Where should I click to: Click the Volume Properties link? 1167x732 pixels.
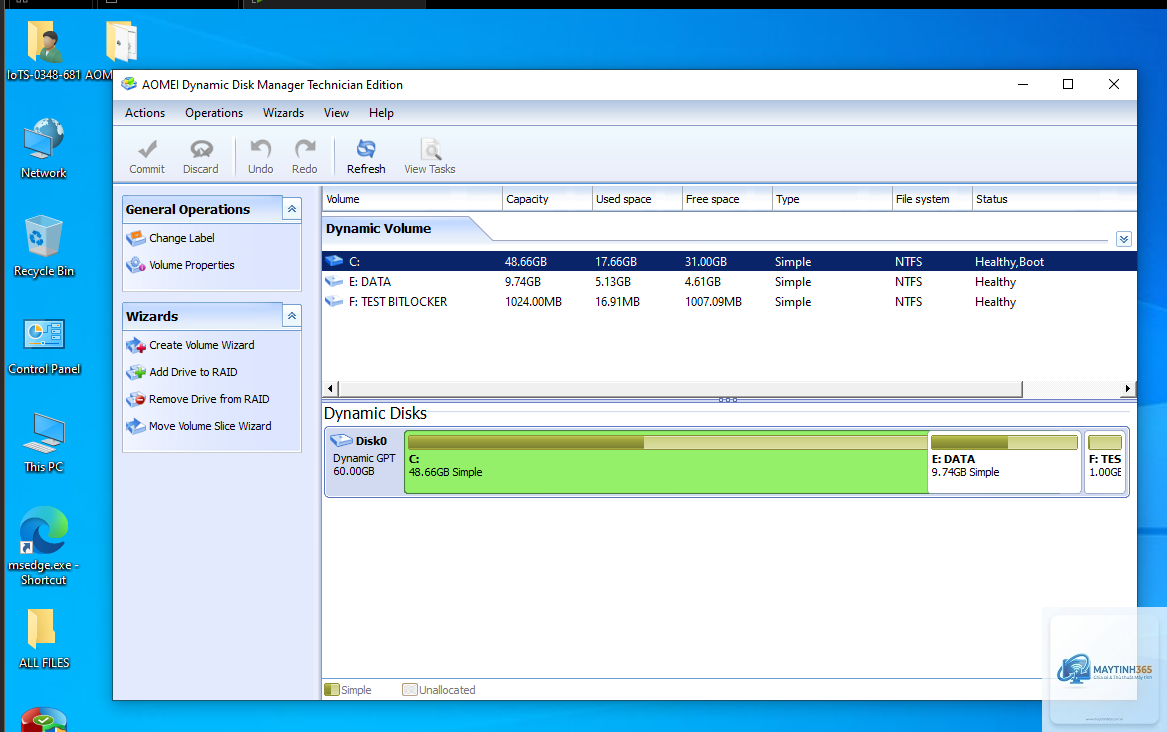[x=191, y=265]
